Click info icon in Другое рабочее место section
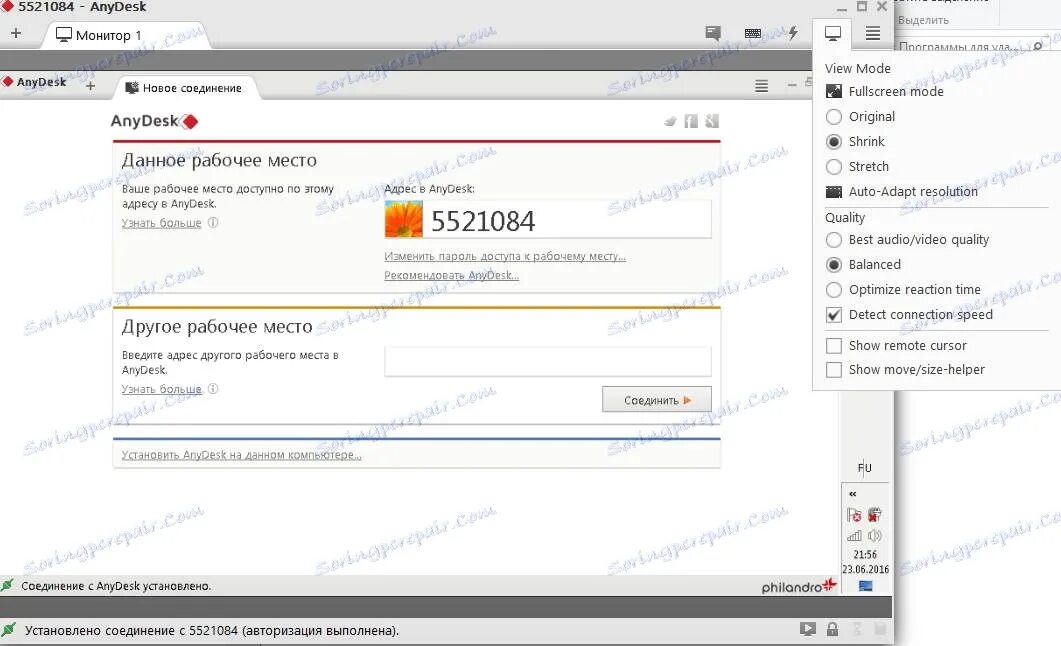 (x=213, y=388)
